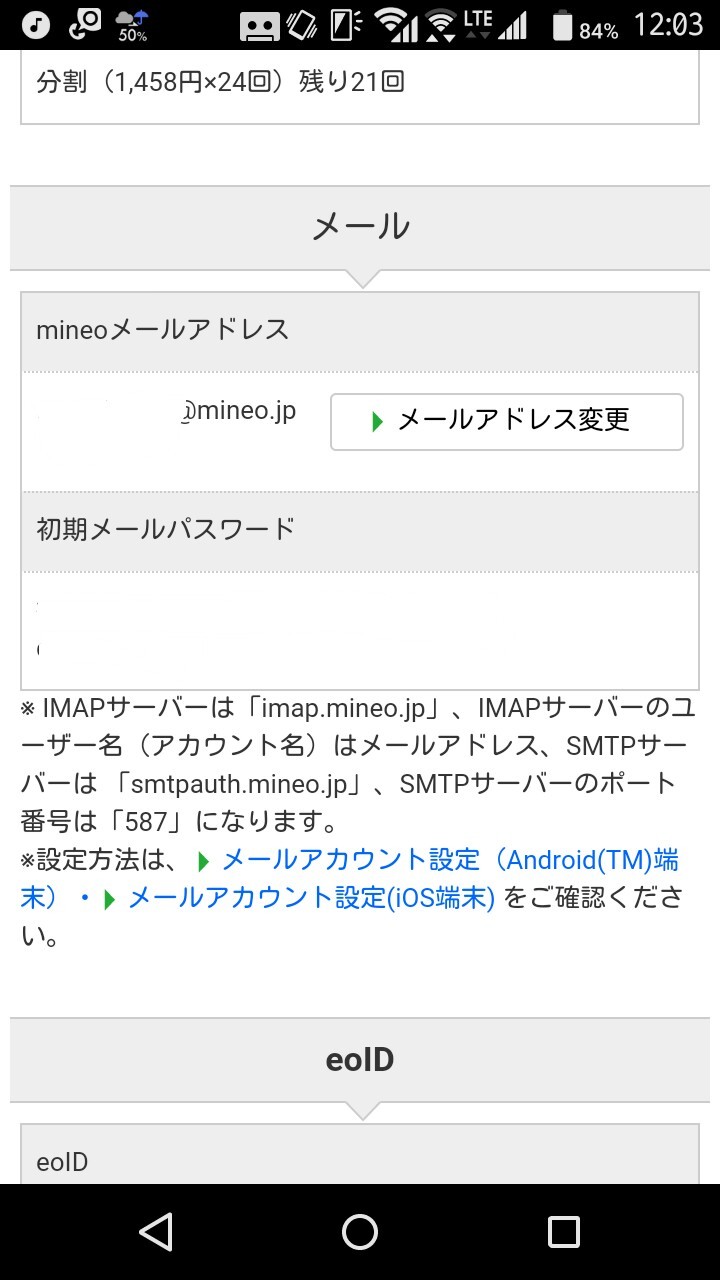Tap the mineoメールアドレス label row
Viewport: 720px width, 1280px height.
coord(360,330)
